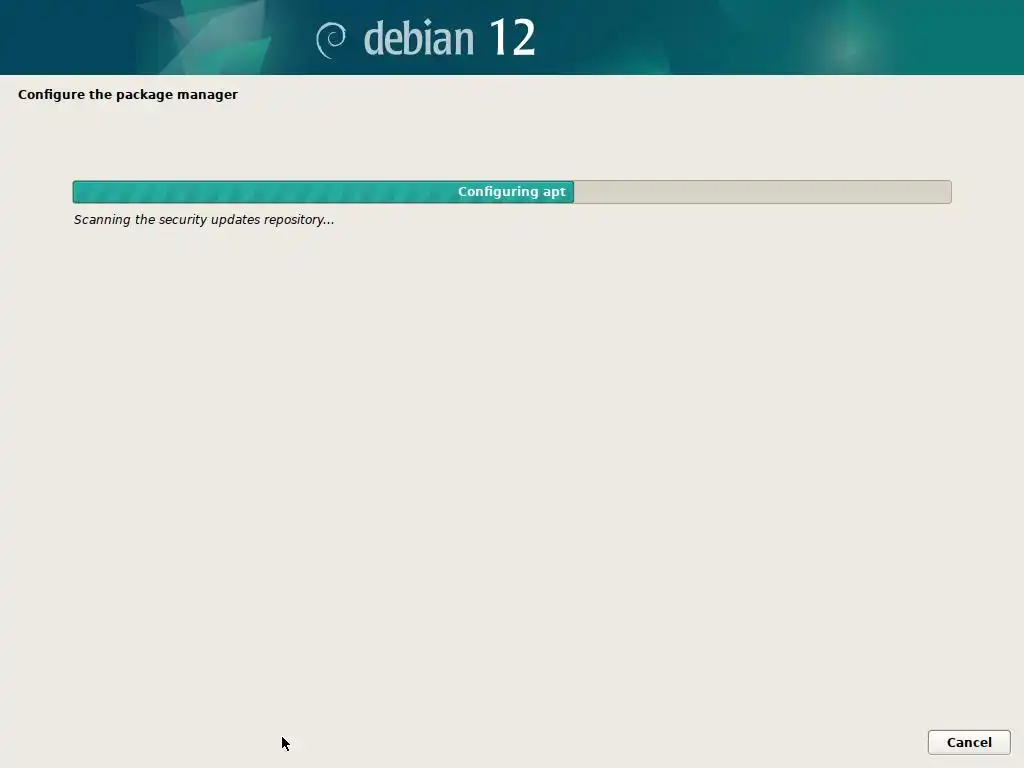1024x768 pixels.
Task: Cancel the apt configuration
Action: [x=968, y=743]
